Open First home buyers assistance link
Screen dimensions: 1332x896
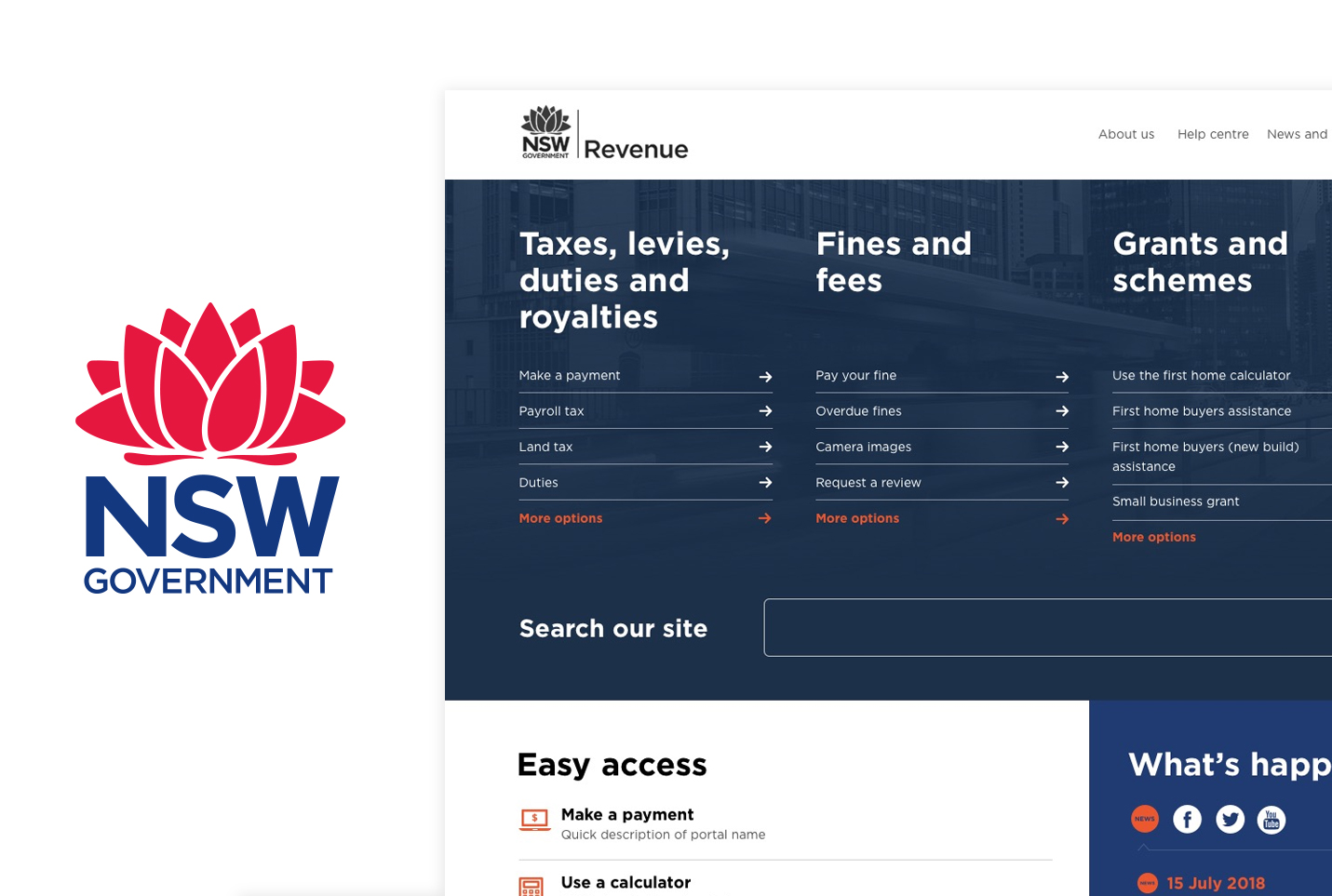(x=1202, y=411)
